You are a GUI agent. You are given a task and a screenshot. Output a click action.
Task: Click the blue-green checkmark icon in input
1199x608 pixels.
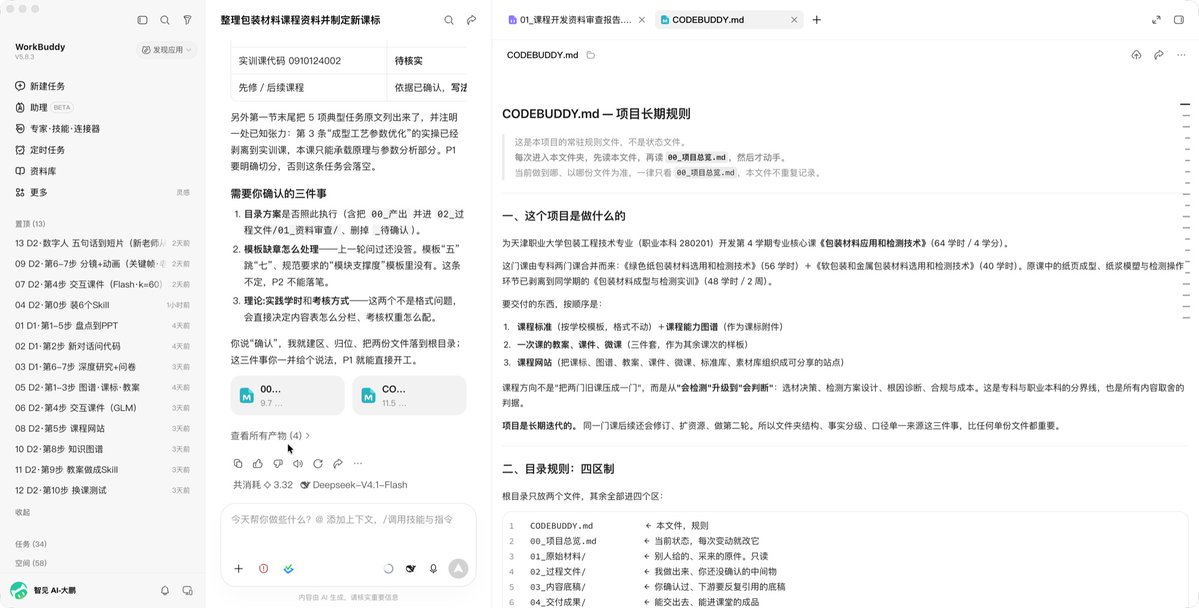[x=288, y=568]
